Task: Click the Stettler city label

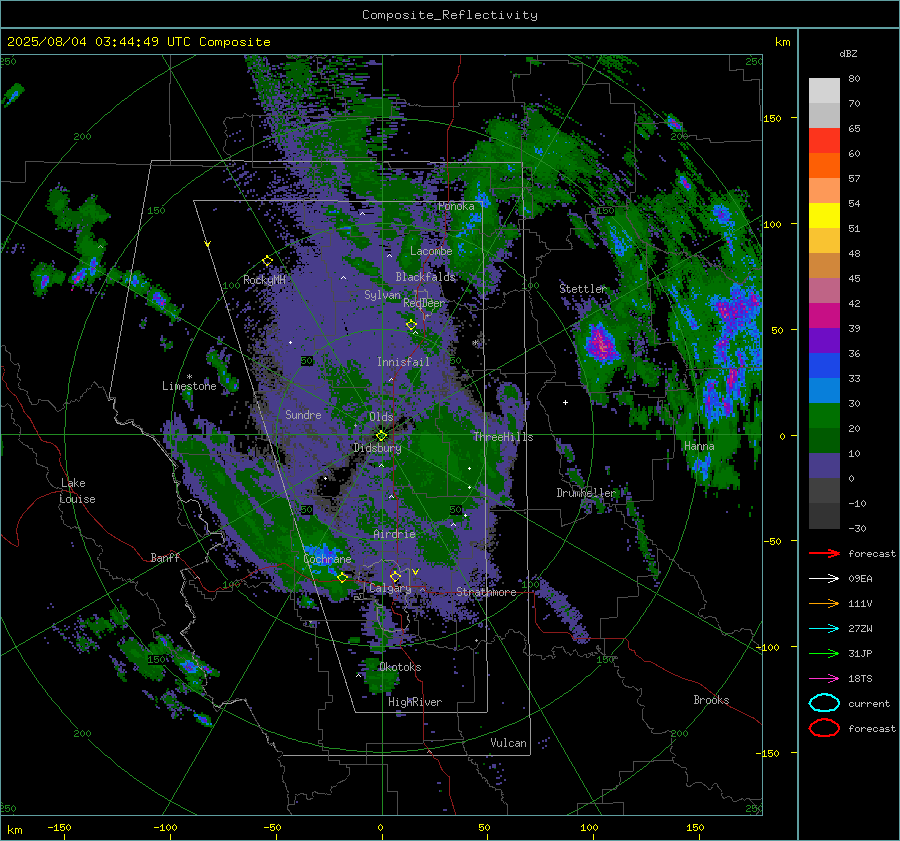Action: (x=583, y=289)
